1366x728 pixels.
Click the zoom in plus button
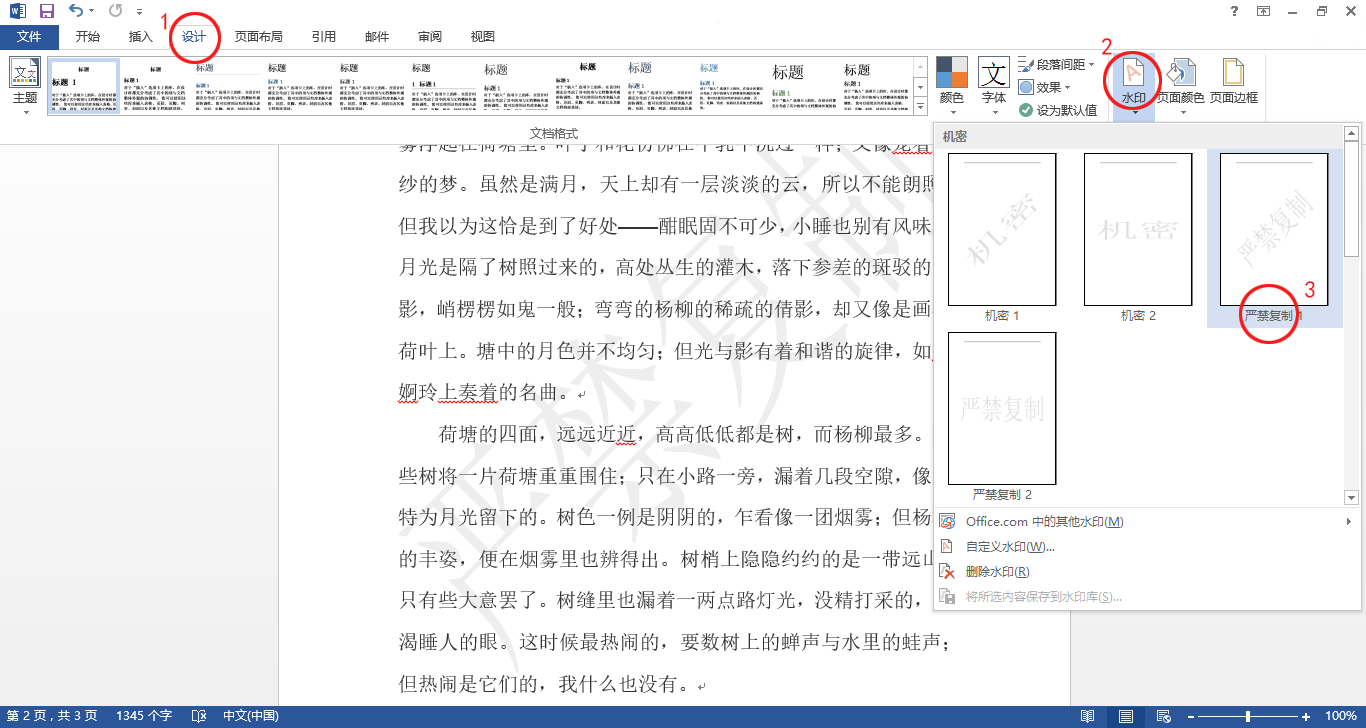tap(1306, 716)
